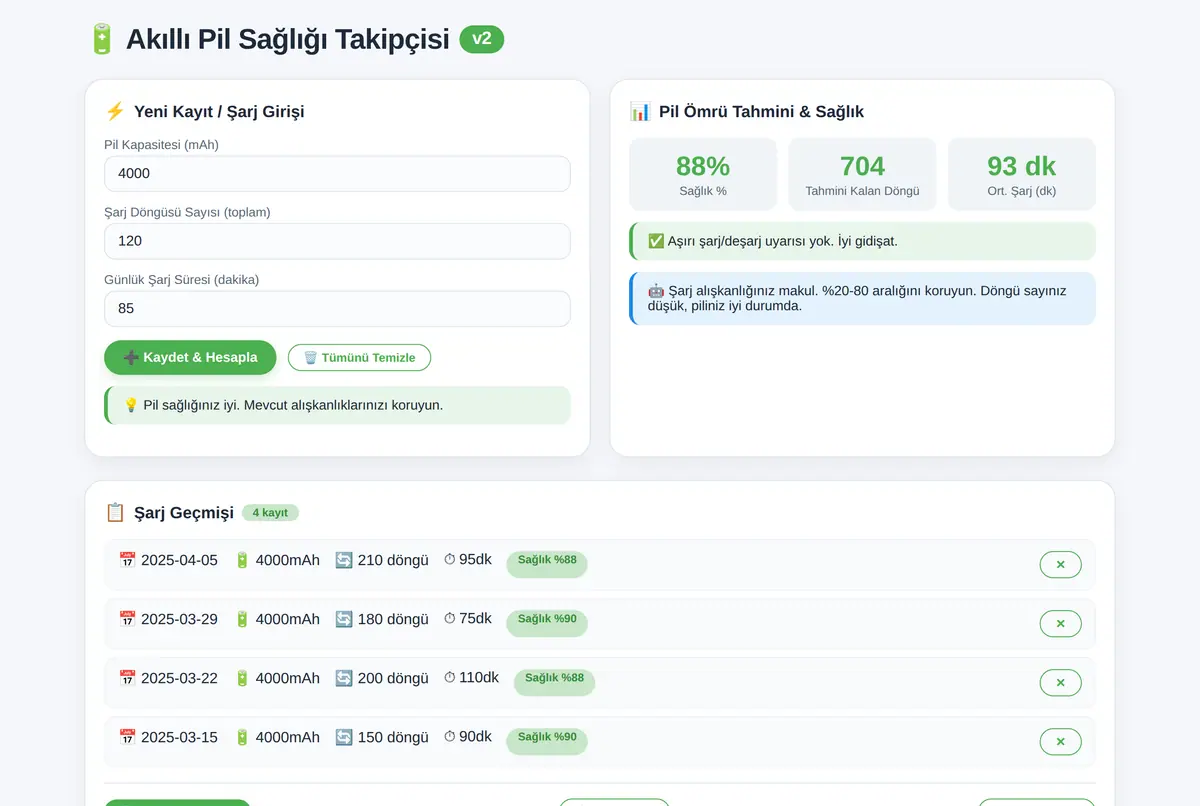Click the calendar icon for 2025-04-05

(127, 560)
